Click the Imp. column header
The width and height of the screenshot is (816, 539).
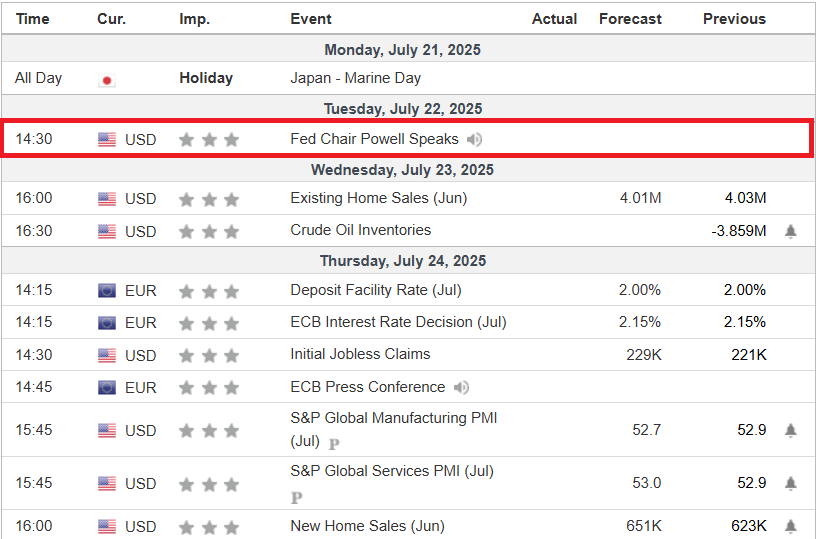coord(195,19)
